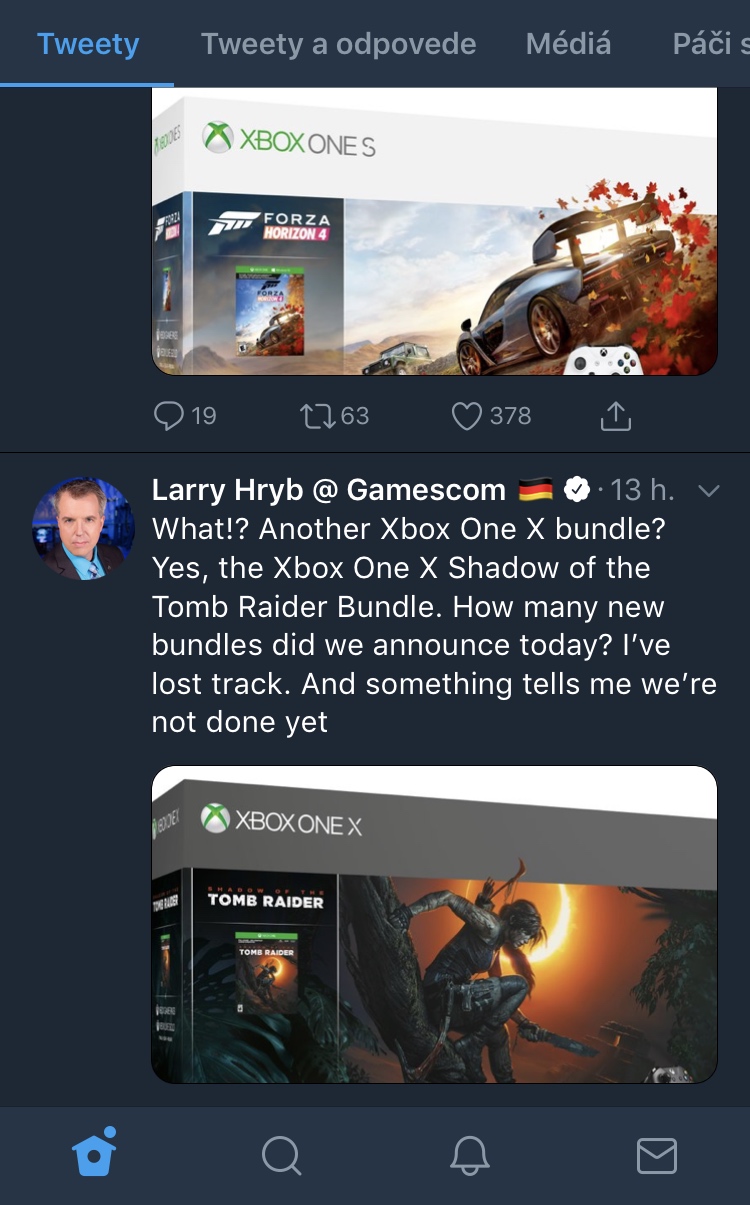Share the Forza Horizon bundle tweet

tap(615, 415)
